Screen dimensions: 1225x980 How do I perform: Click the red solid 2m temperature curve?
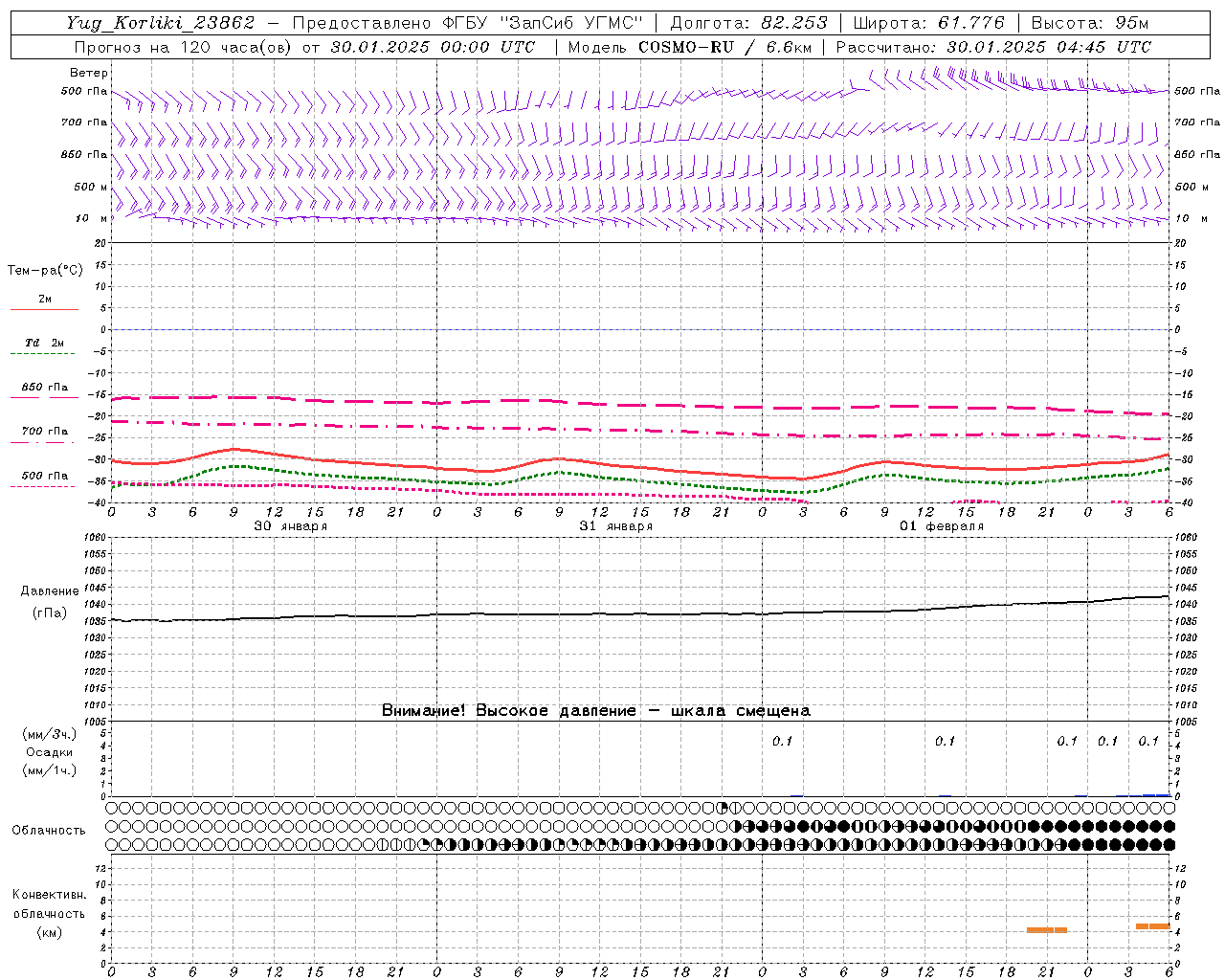[x=640, y=464]
